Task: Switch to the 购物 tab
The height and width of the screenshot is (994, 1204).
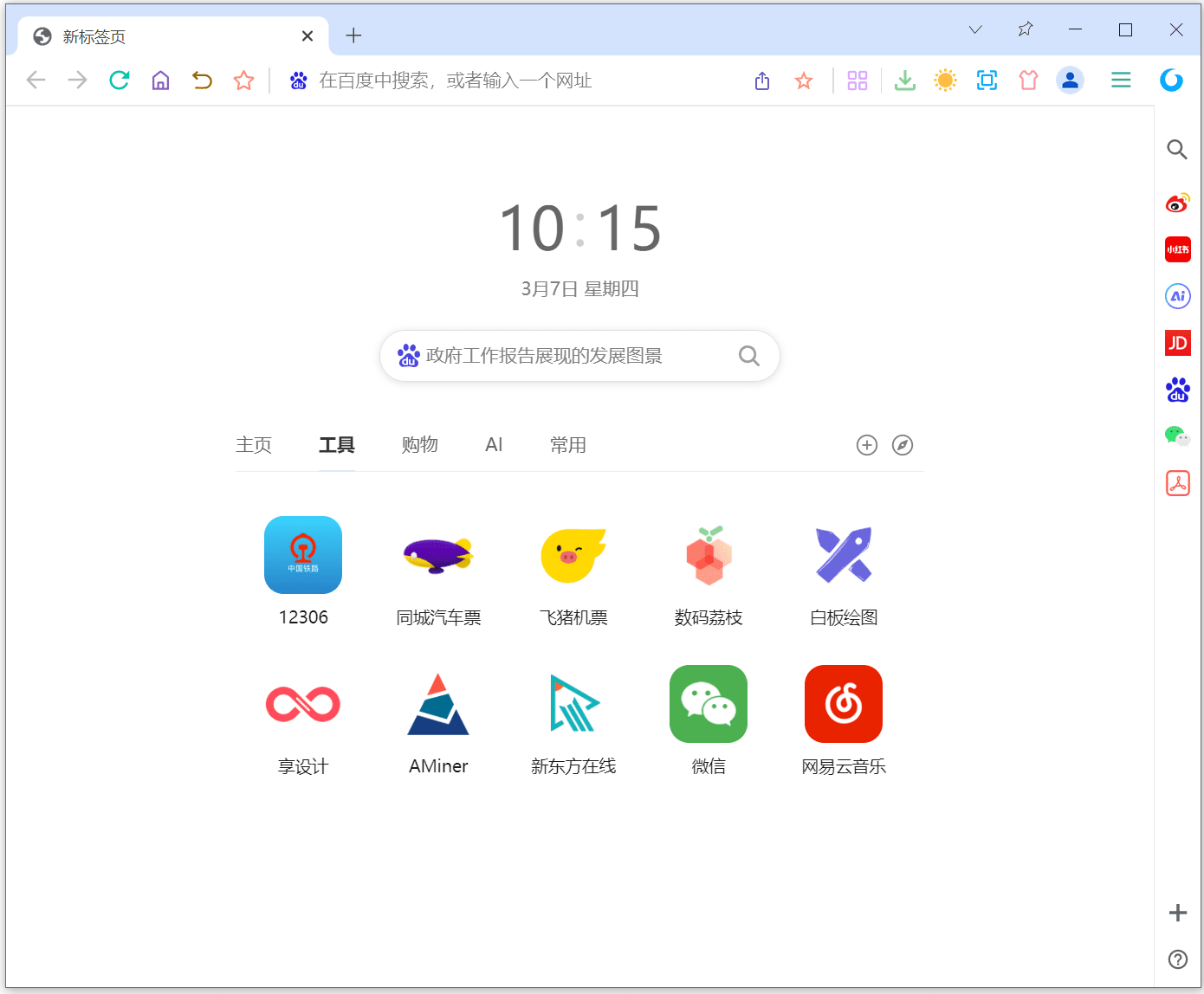Action: coord(420,445)
